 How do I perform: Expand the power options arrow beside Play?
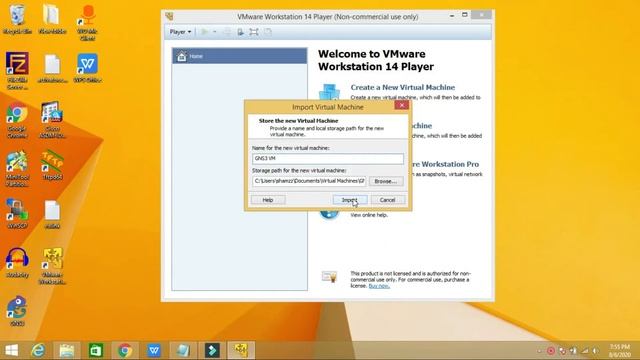[215, 32]
